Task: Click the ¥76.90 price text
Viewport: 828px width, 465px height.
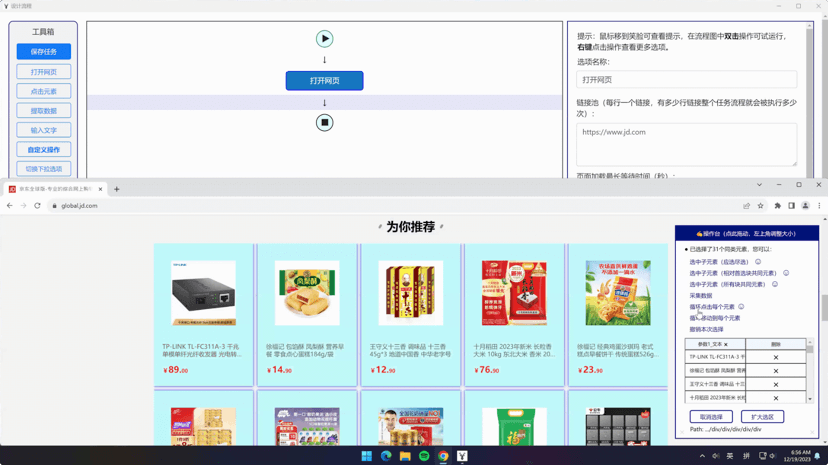Action: 486,370
